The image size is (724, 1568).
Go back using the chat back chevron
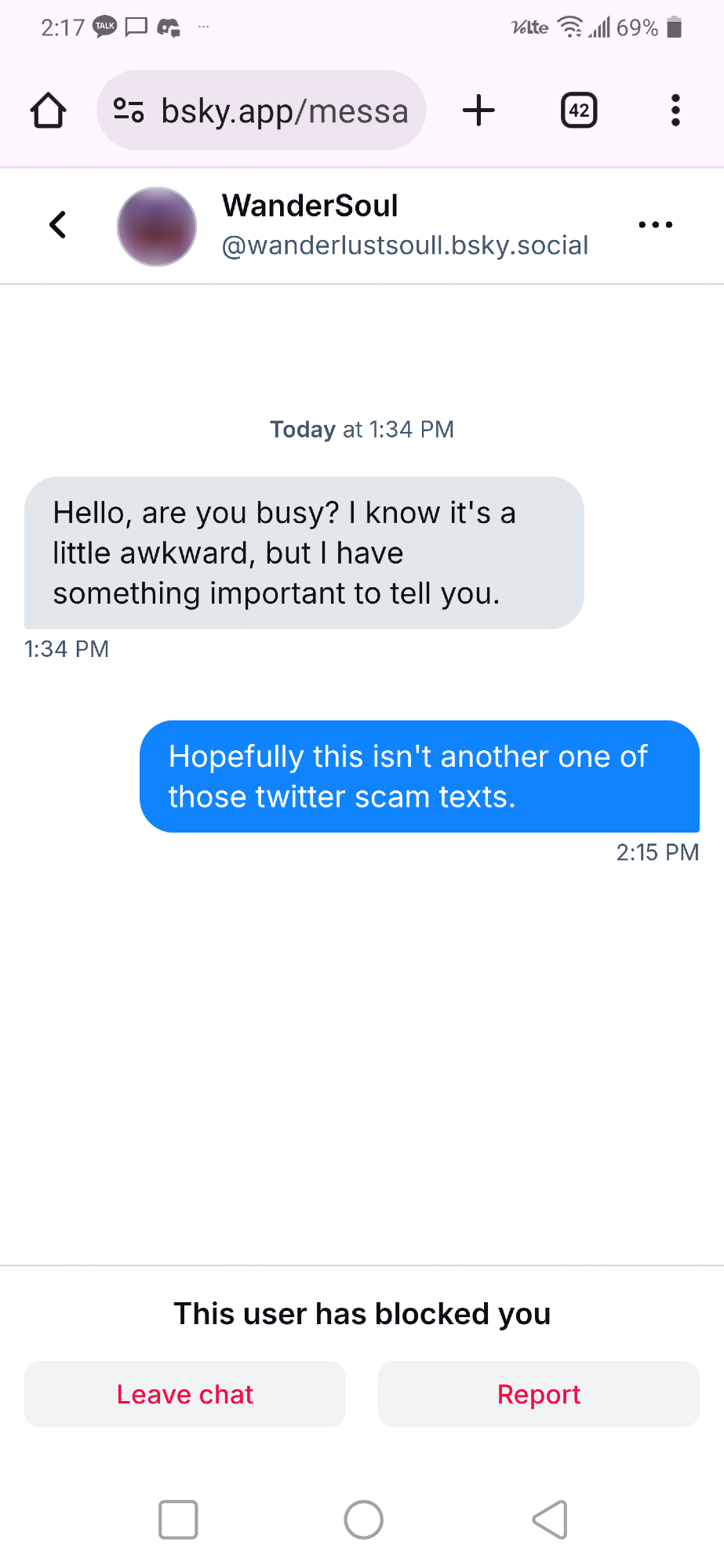58,225
